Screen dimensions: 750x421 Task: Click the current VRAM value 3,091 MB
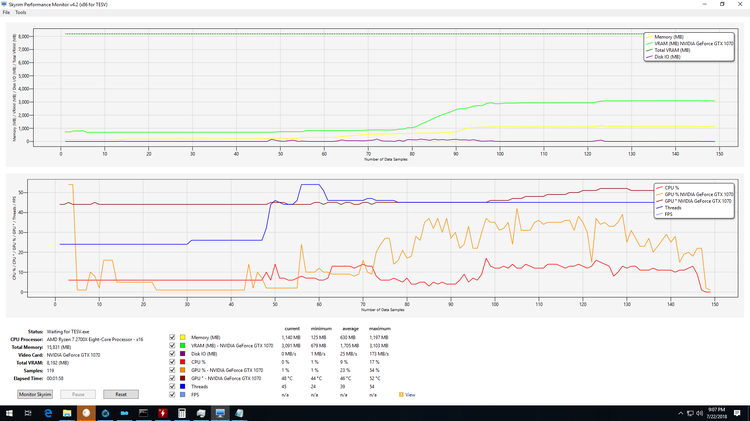(x=291, y=346)
